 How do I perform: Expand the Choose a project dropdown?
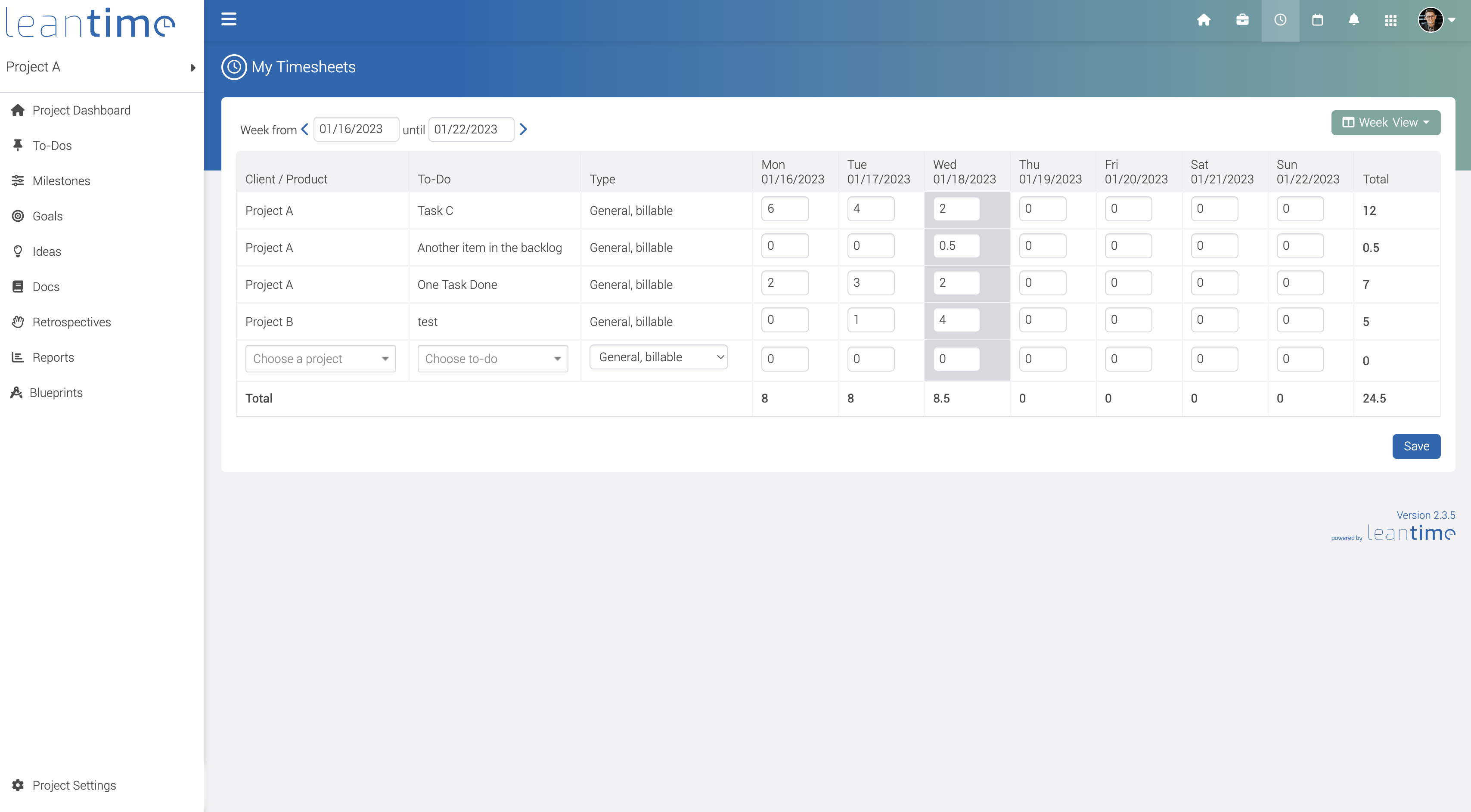320,359
